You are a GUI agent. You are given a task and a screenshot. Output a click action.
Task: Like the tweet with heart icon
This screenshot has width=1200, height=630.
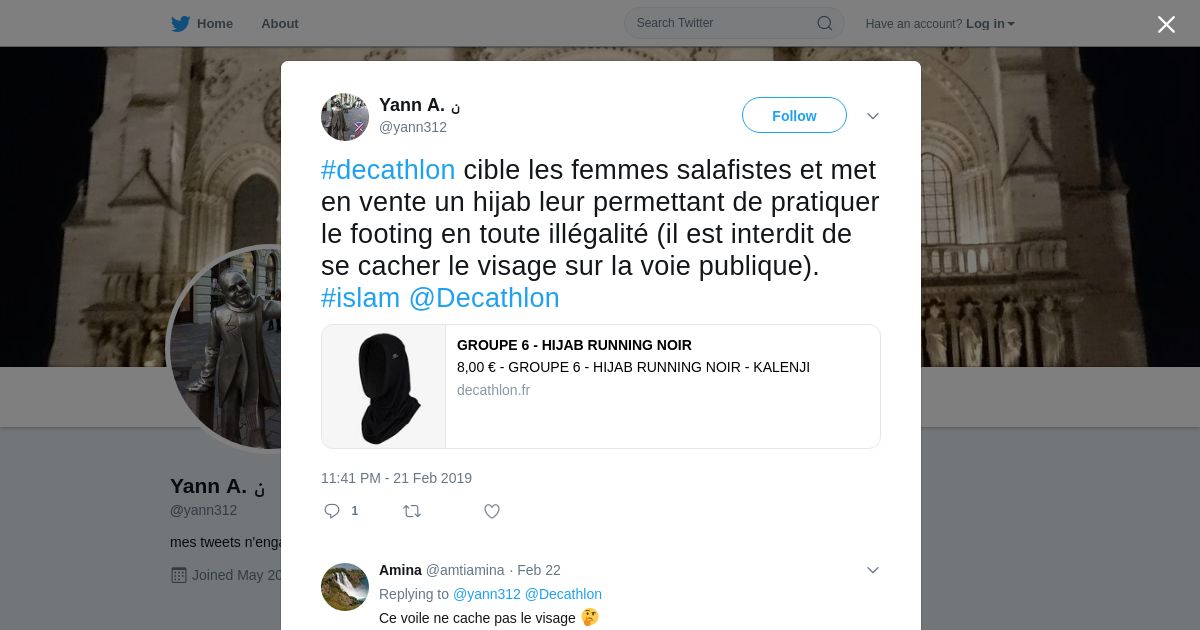click(492, 511)
